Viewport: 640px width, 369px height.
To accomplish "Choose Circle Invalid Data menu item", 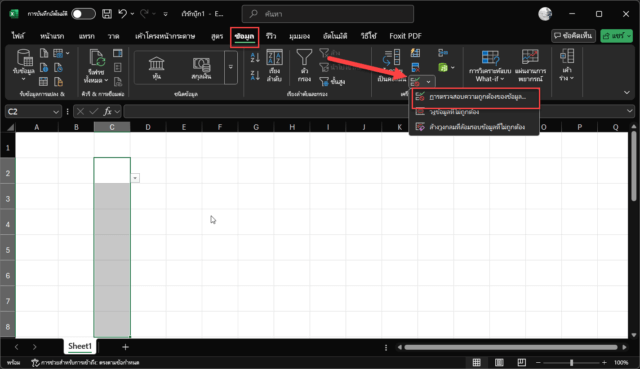I will coord(474,112).
